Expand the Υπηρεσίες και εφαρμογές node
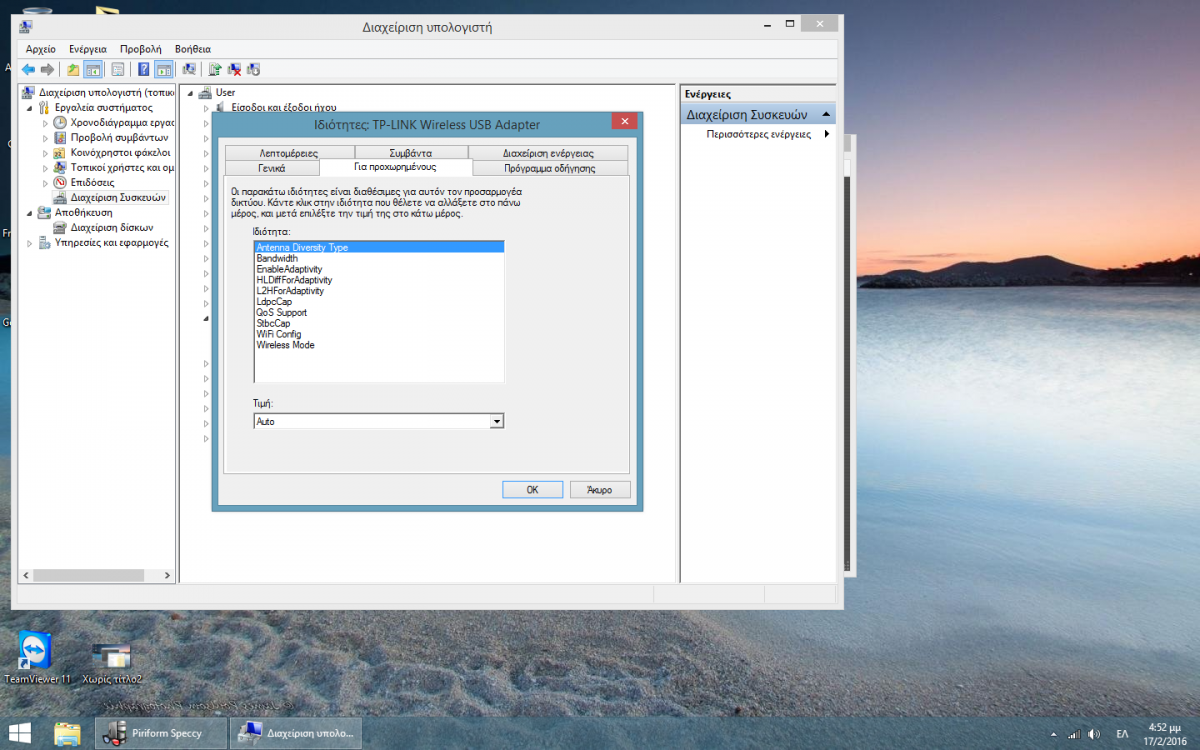The image size is (1200, 750). click(29, 243)
